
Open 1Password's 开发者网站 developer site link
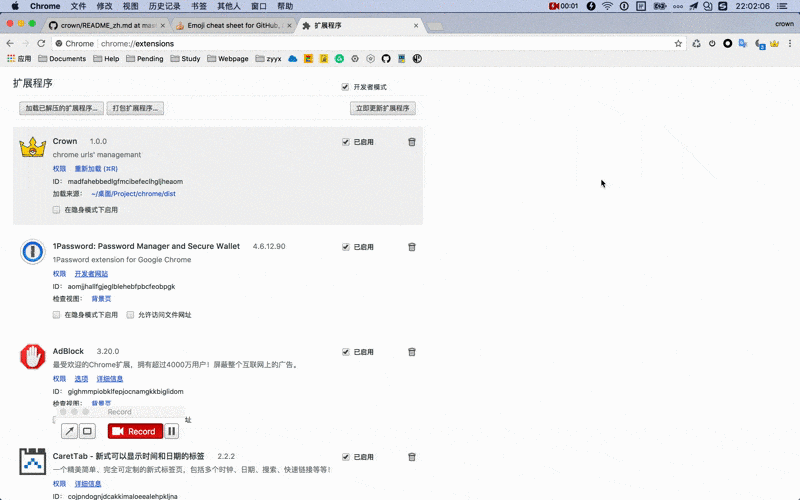[x=91, y=273]
